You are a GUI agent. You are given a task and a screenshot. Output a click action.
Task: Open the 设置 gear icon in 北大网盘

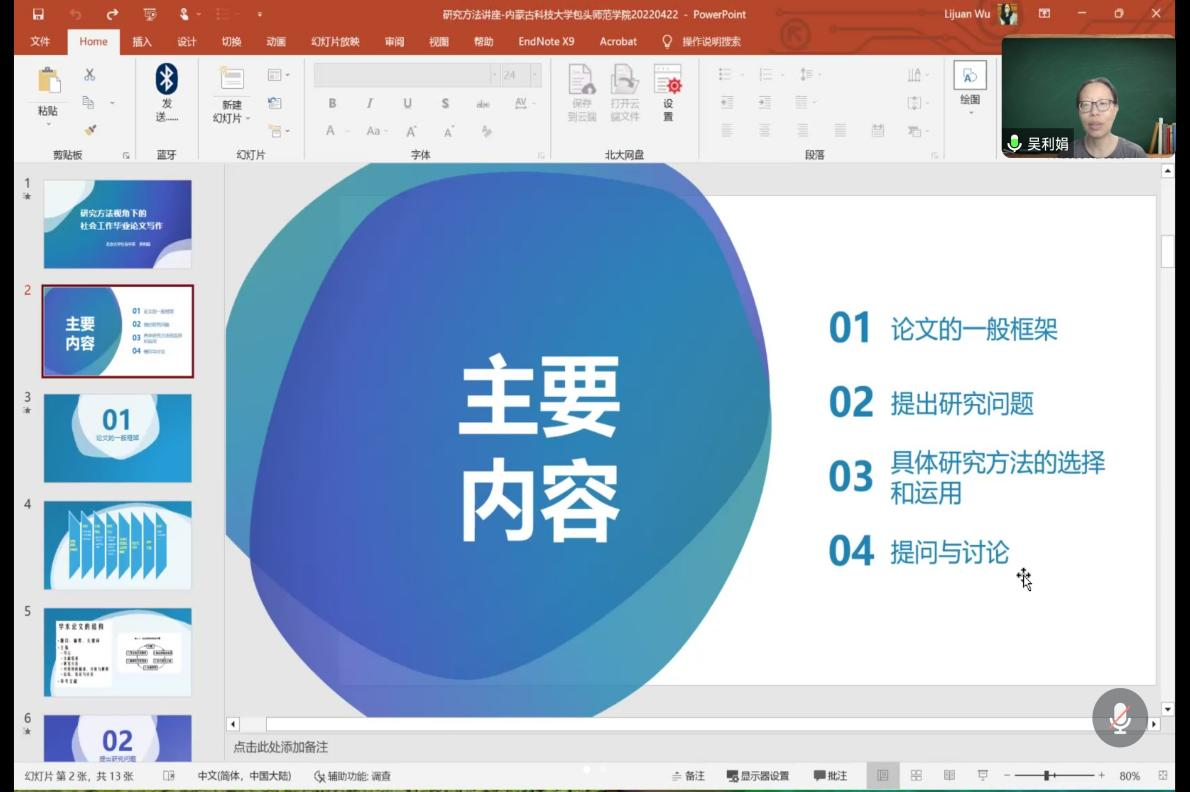[667, 81]
